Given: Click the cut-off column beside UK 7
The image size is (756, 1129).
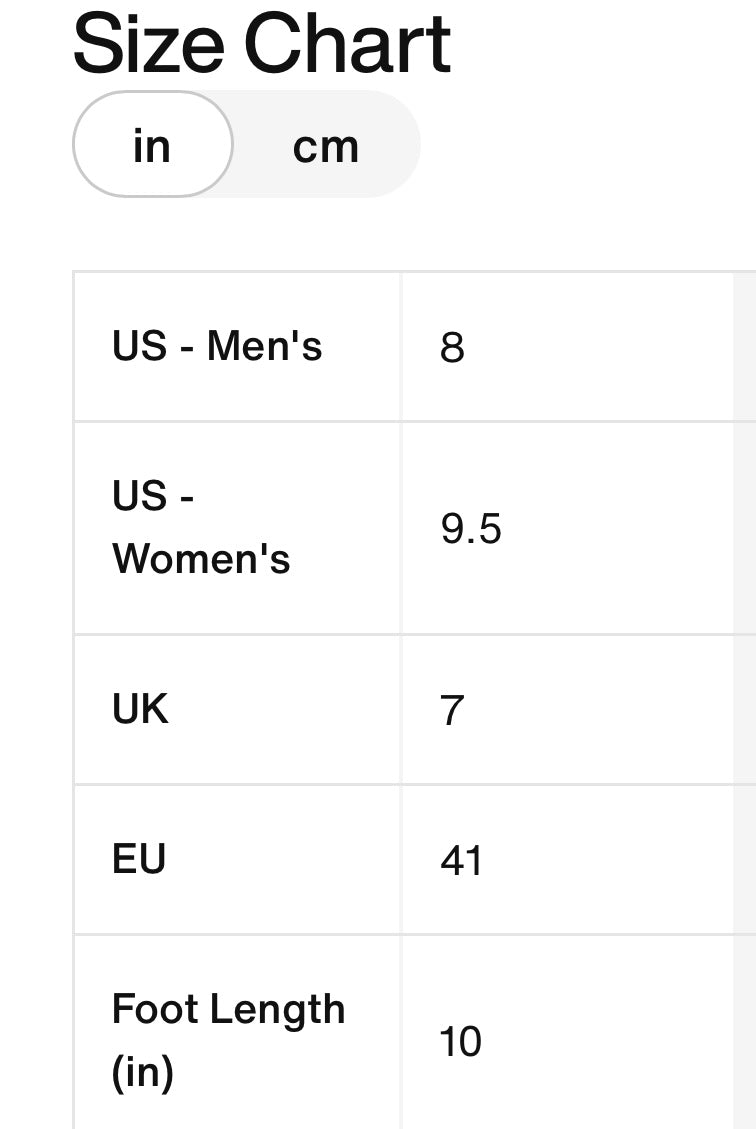Looking at the screenshot, I should [745, 710].
